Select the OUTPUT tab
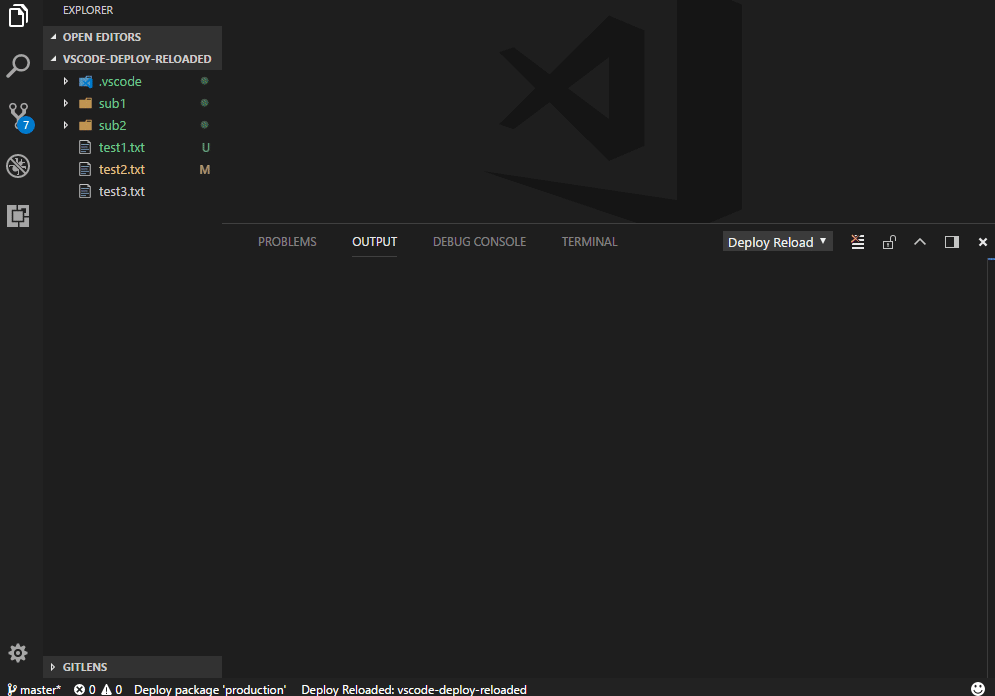Screen dimensions: 995x696 (374, 242)
